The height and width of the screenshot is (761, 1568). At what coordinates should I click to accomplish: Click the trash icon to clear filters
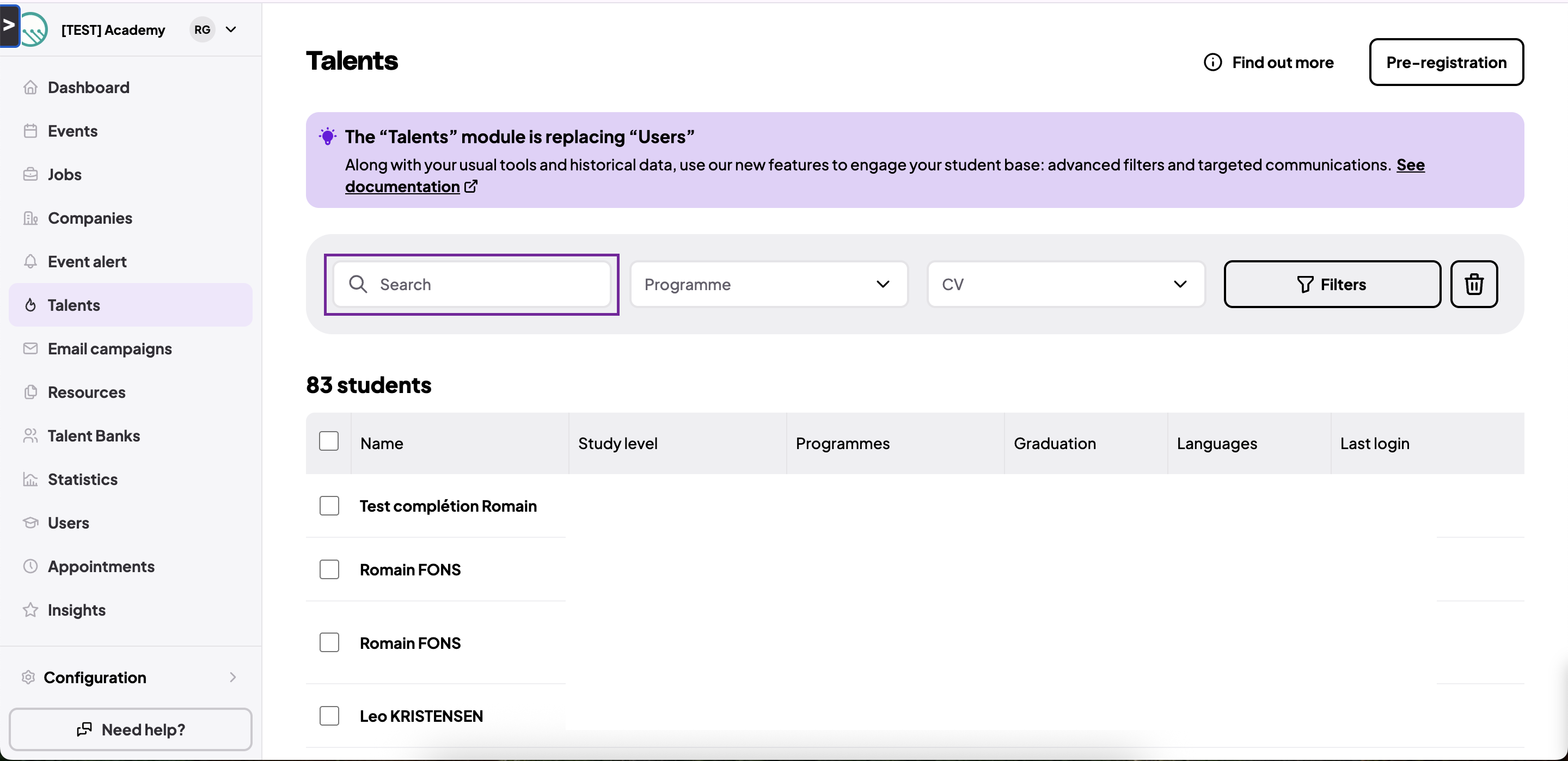point(1474,284)
